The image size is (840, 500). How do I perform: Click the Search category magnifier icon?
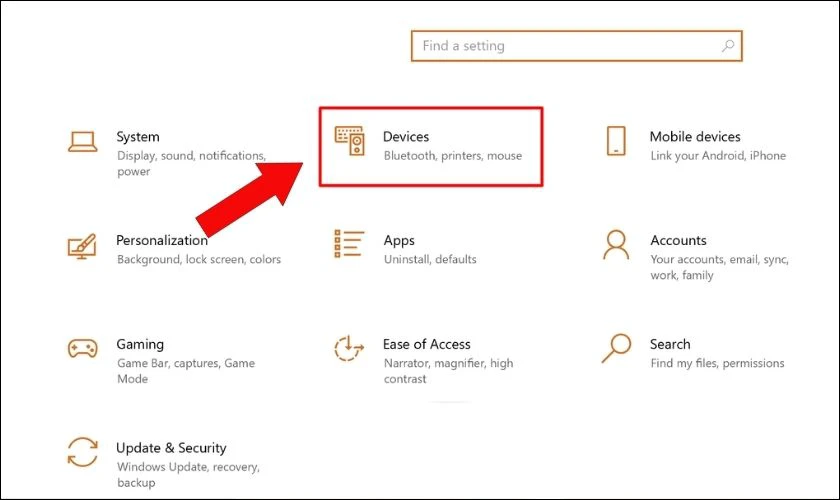tap(616, 348)
